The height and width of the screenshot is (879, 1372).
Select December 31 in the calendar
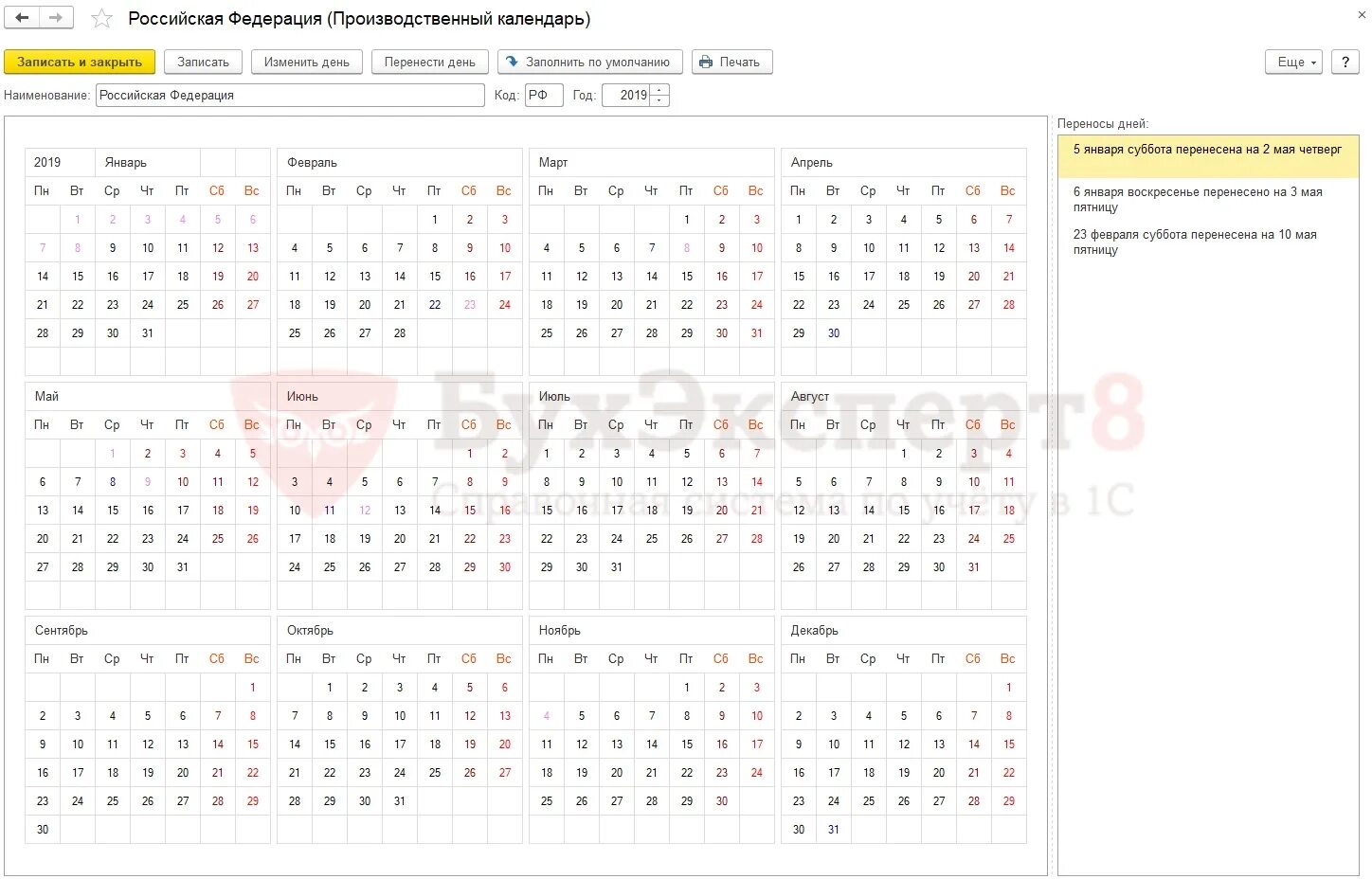click(x=834, y=830)
